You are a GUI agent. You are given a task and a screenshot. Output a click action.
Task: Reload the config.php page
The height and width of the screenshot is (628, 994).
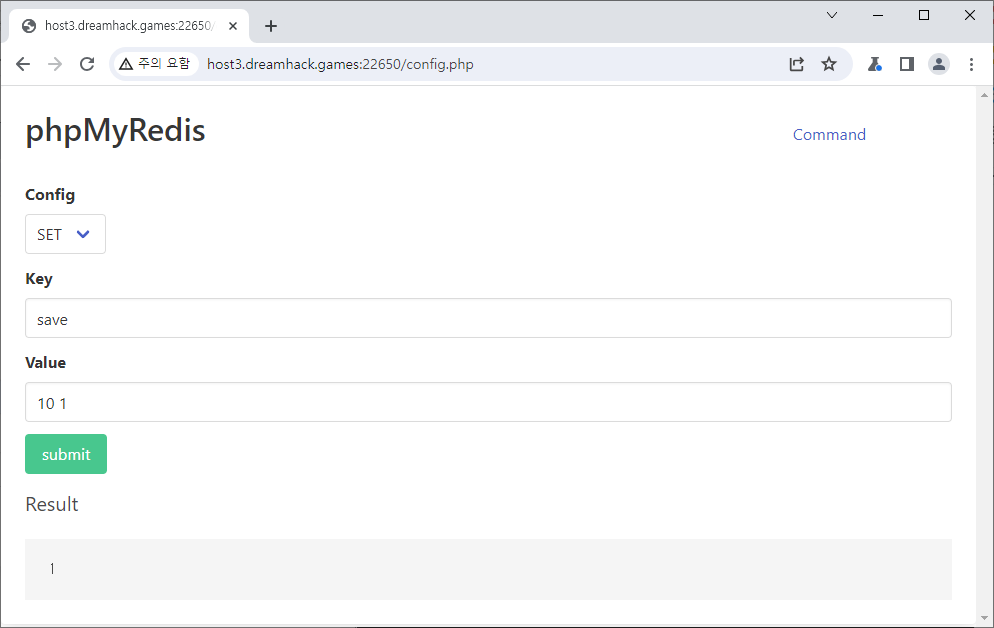click(x=87, y=64)
